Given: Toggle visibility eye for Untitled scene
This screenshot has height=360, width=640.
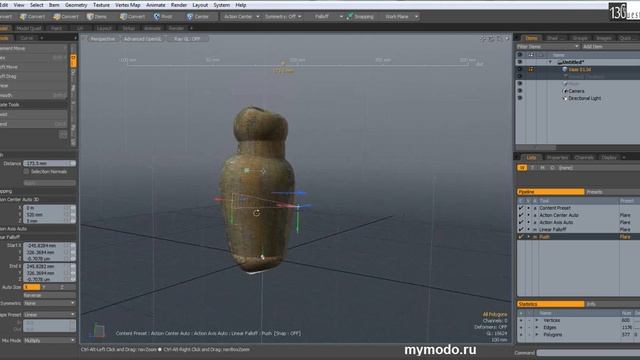Looking at the screenshot, I should point(520,62).
